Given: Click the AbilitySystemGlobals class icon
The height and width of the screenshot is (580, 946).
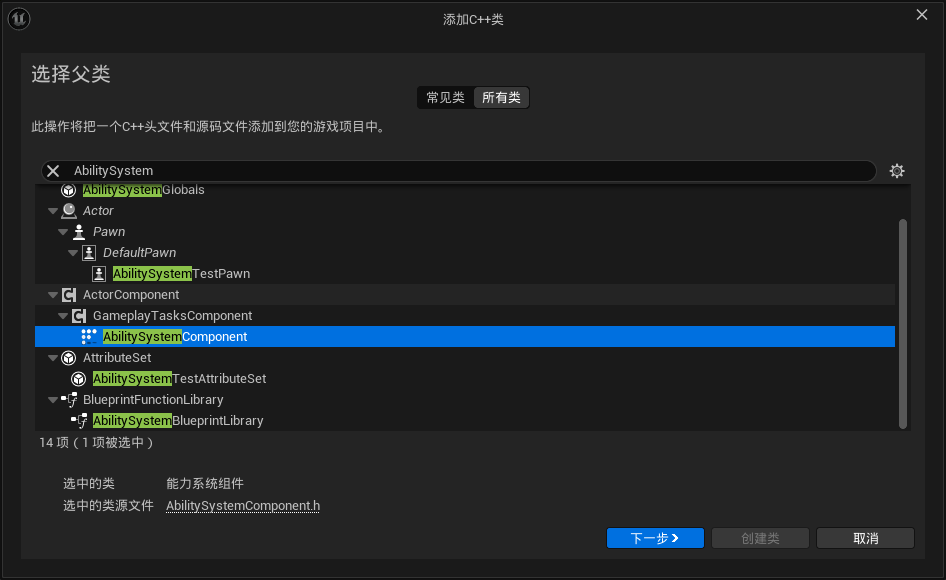Looking at the screenshot, I should tap(69, 190).
